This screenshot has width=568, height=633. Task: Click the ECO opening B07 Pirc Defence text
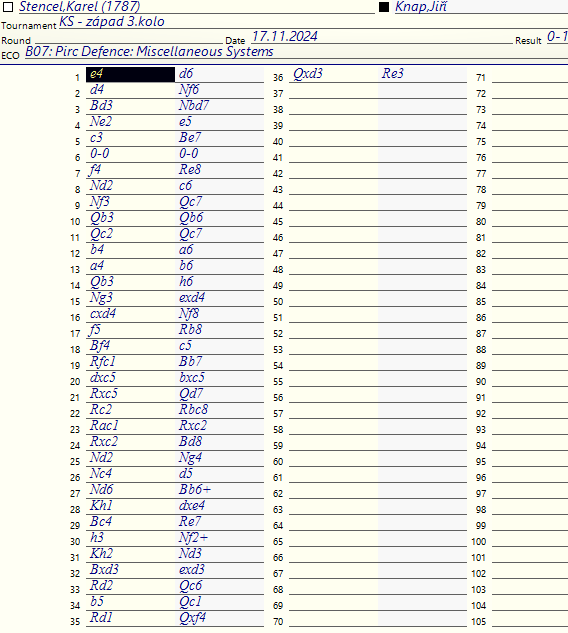click(149, 51)
